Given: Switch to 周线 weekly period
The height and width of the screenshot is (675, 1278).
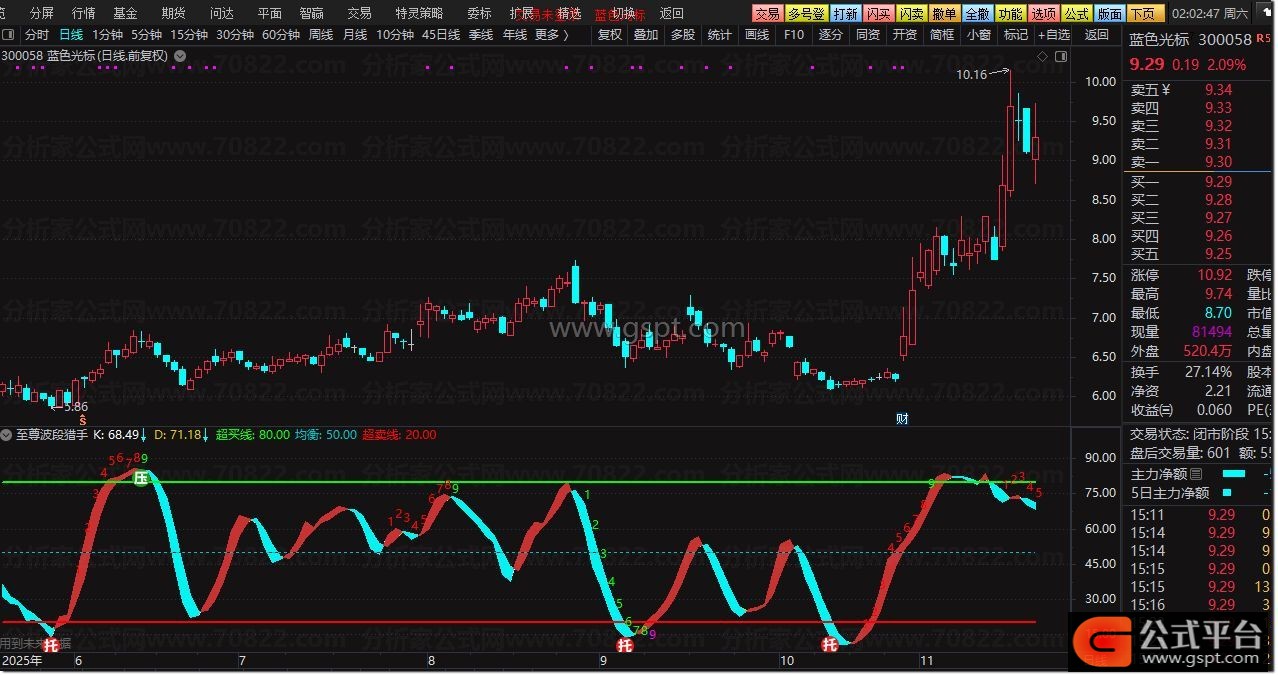Looking at the screenshot, I should coord(320,34).
